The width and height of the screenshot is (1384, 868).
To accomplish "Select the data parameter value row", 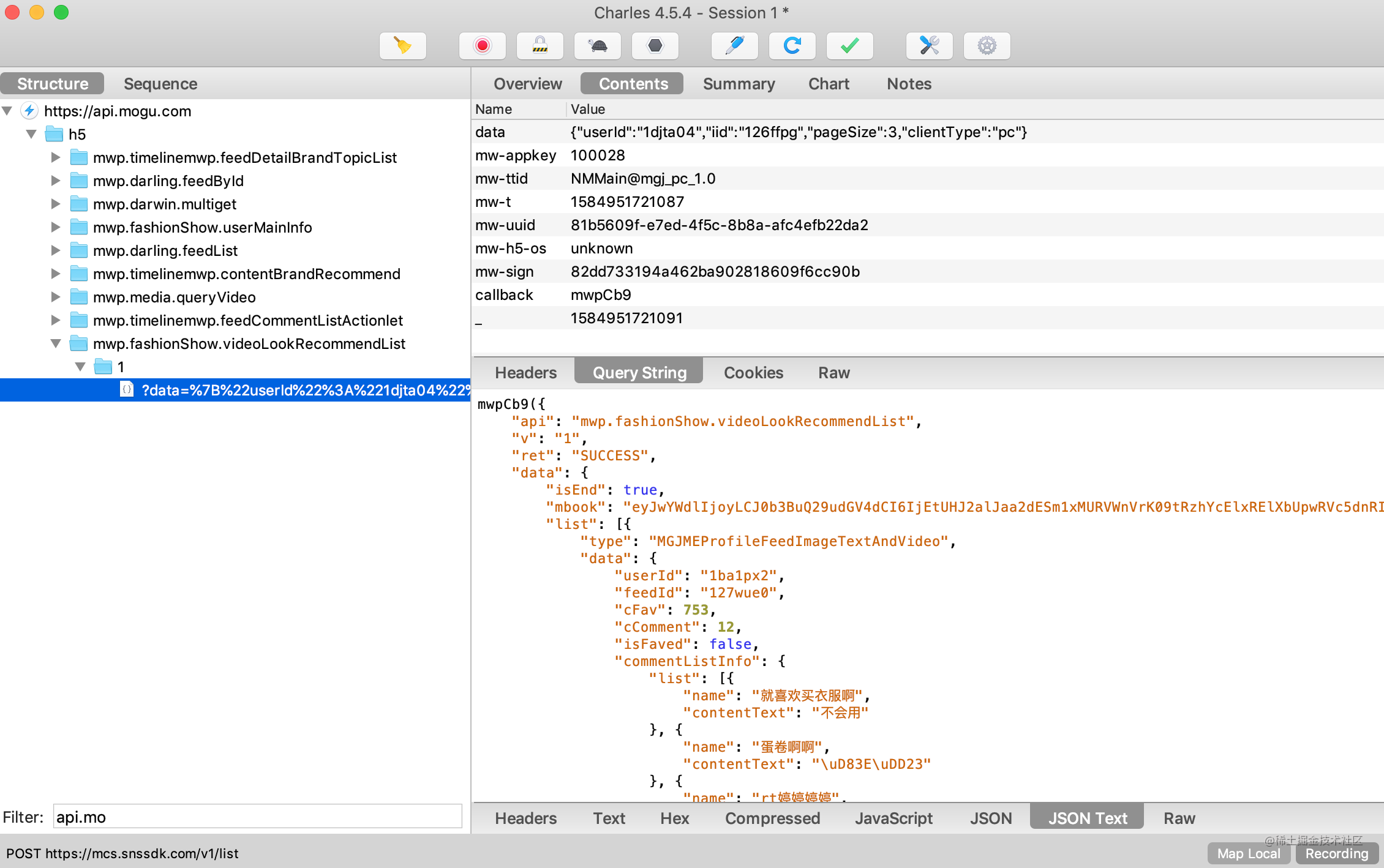I will tap(927, 132).
